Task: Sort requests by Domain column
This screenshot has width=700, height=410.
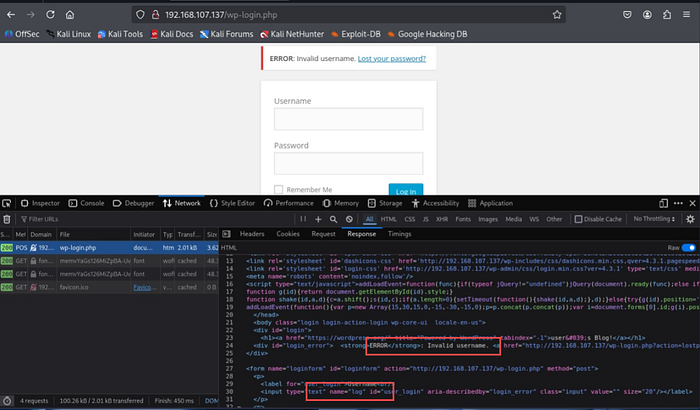Action: tap(41, 234)
